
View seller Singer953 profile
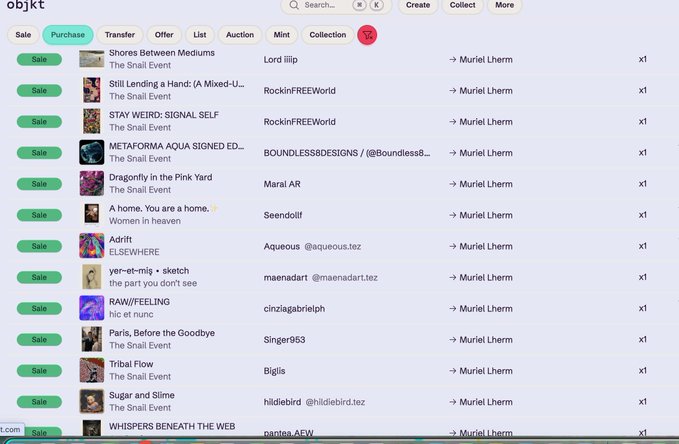point(285,340)
